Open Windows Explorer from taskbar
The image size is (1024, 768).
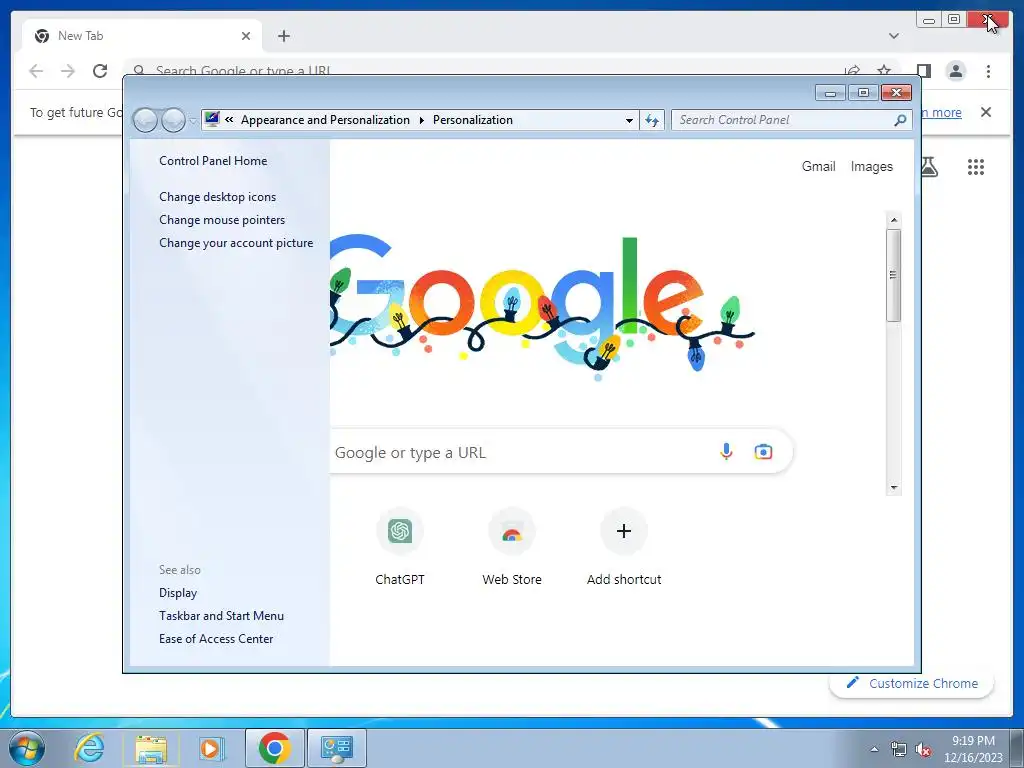coord(151,749)
